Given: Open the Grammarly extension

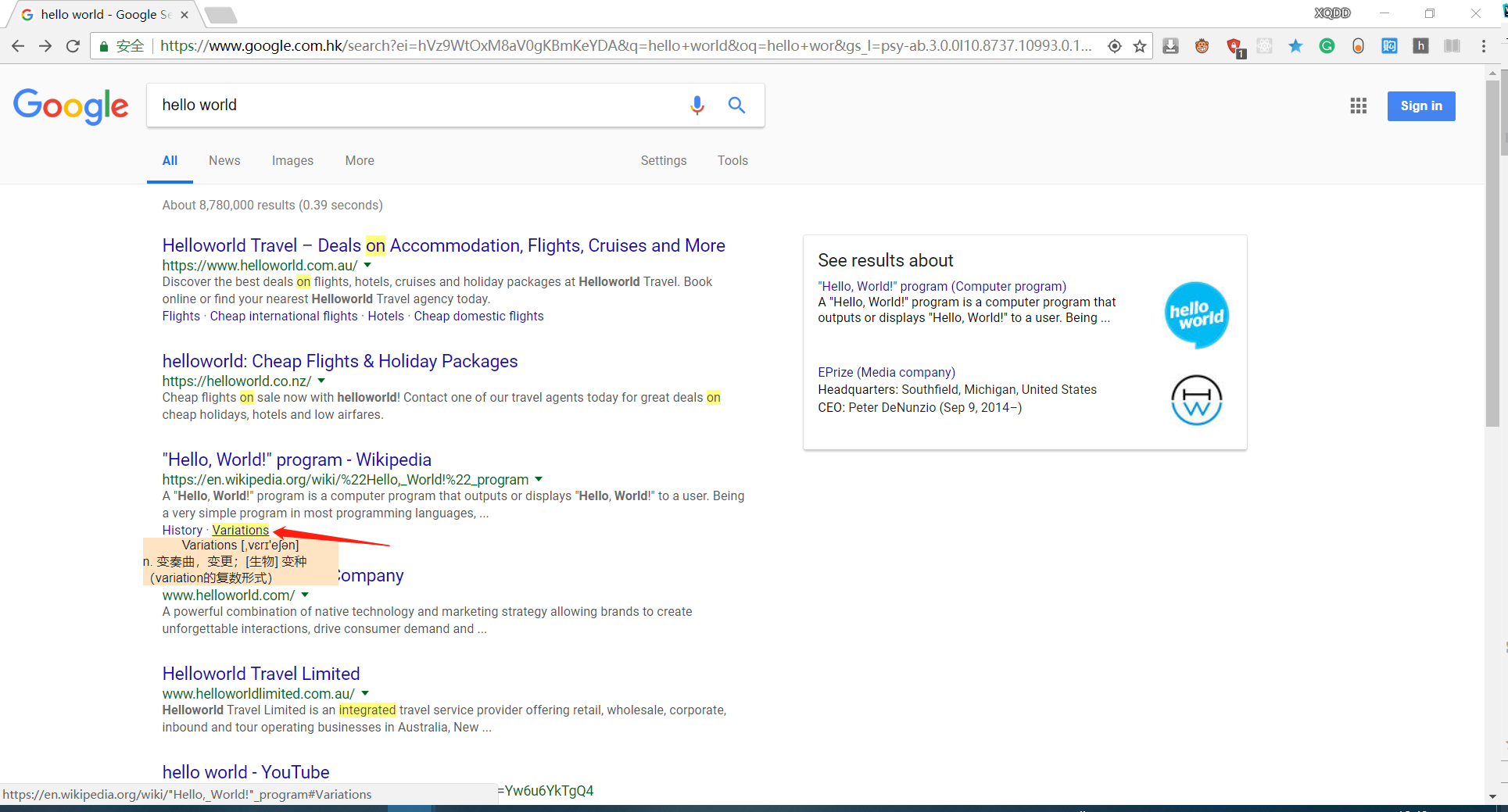Looking at the screenshot, I should tap(1327, 46).
